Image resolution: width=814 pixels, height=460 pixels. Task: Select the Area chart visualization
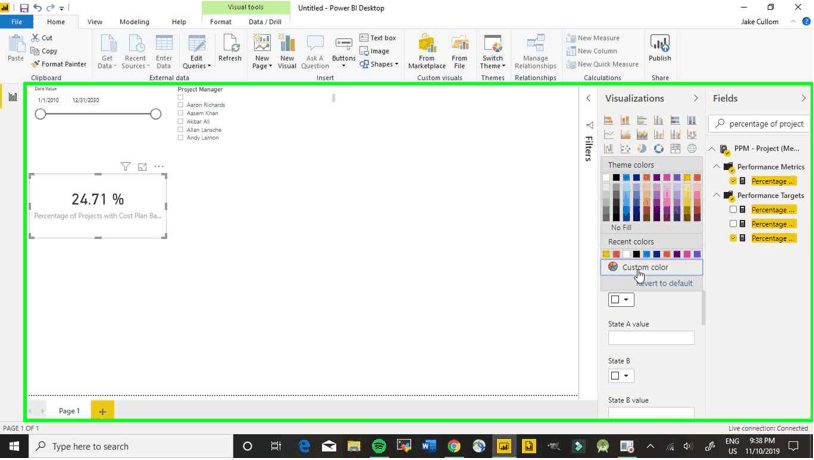(x=625, y=135)
